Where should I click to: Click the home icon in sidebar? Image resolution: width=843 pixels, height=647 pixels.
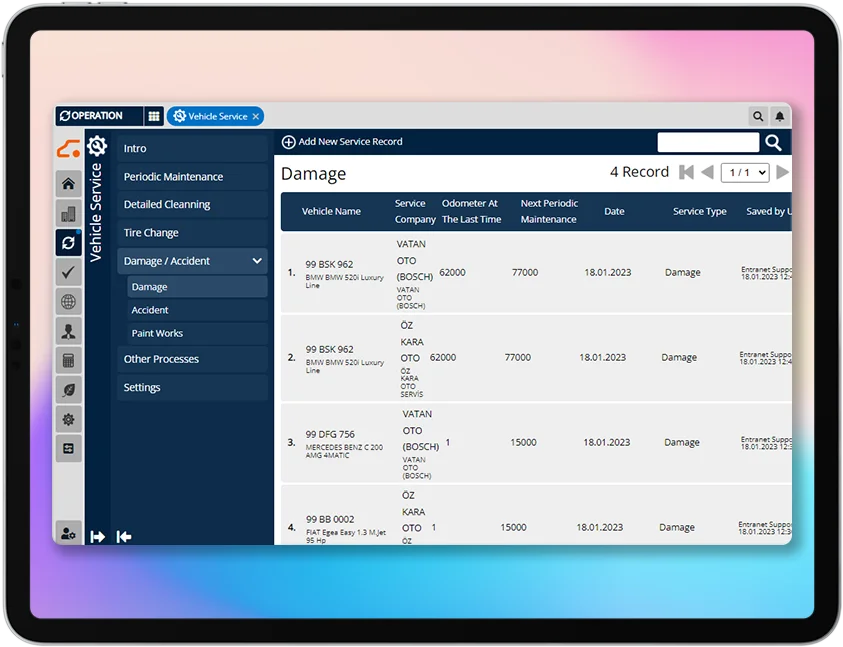coord(68,184)
